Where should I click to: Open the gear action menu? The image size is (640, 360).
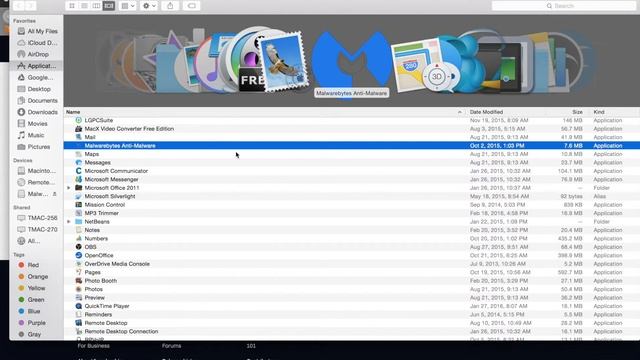(x=149, y=6)
